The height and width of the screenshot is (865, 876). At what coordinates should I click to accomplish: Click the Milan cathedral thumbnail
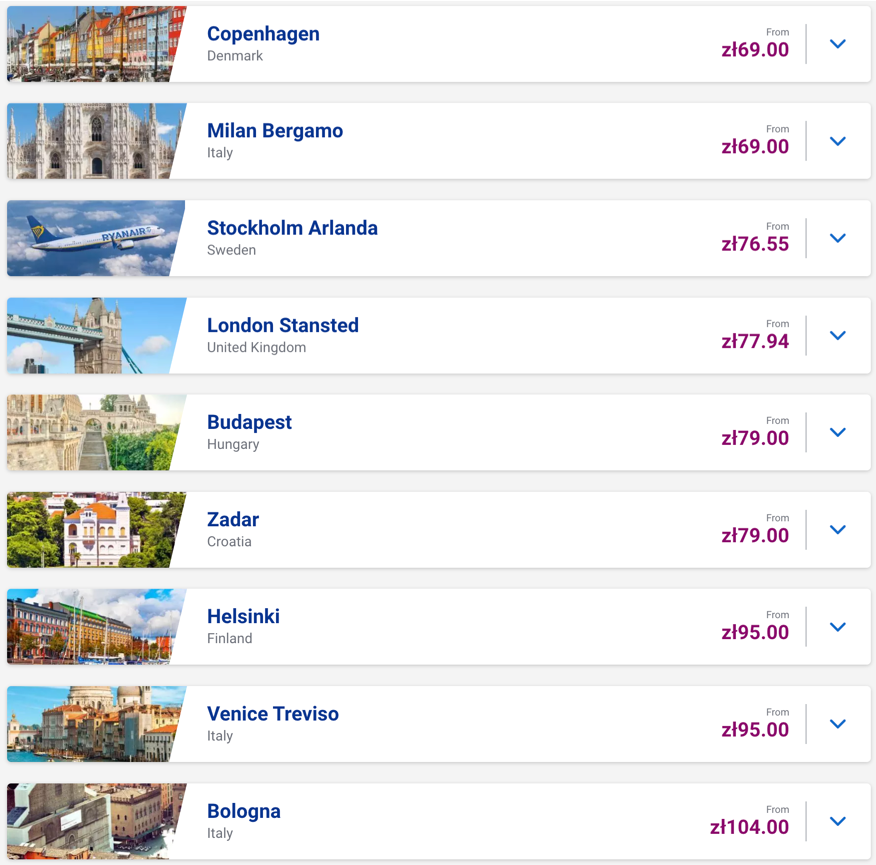(x=95, y=141)
